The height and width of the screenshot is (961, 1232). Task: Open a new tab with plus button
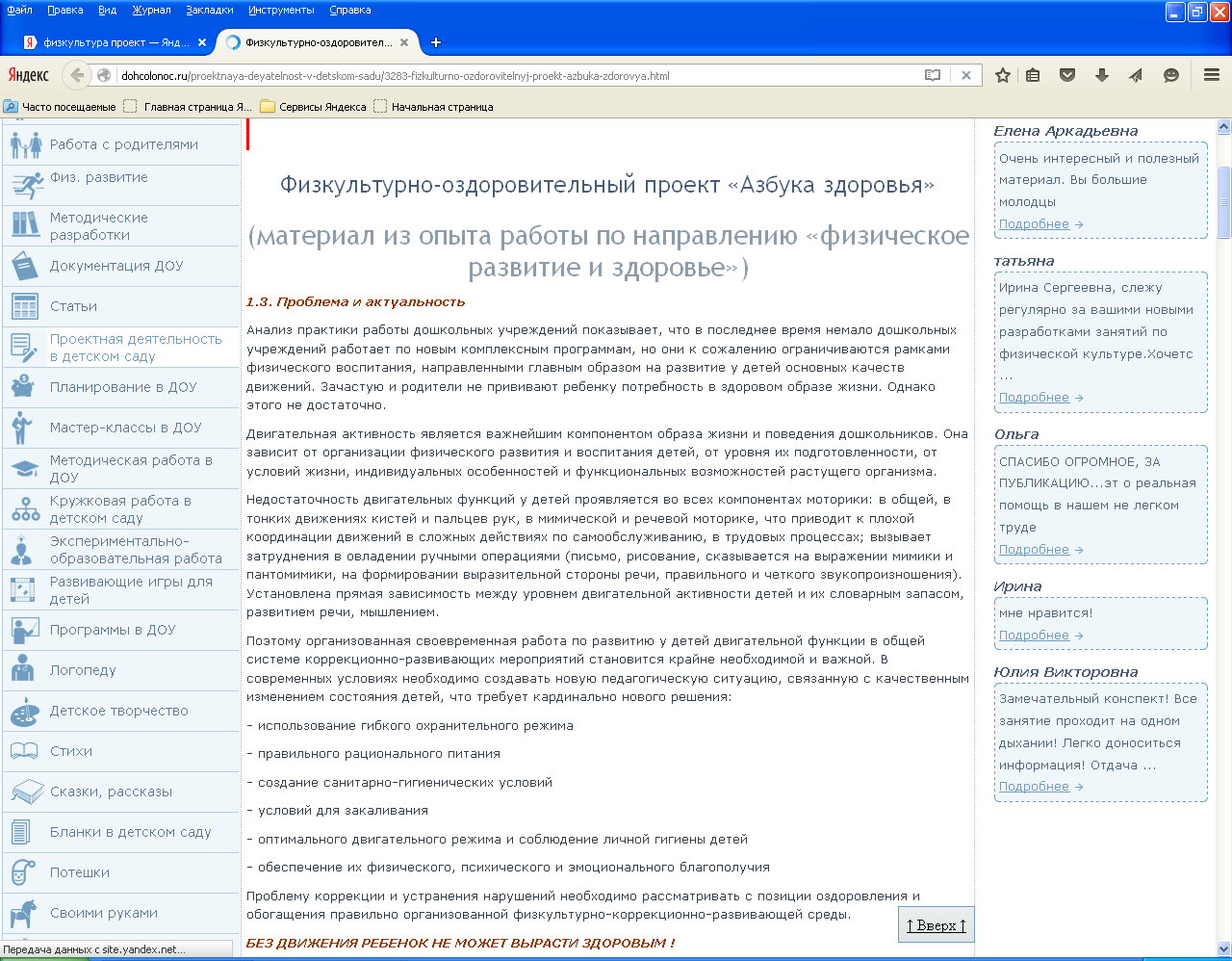click(x=436, y=42)
